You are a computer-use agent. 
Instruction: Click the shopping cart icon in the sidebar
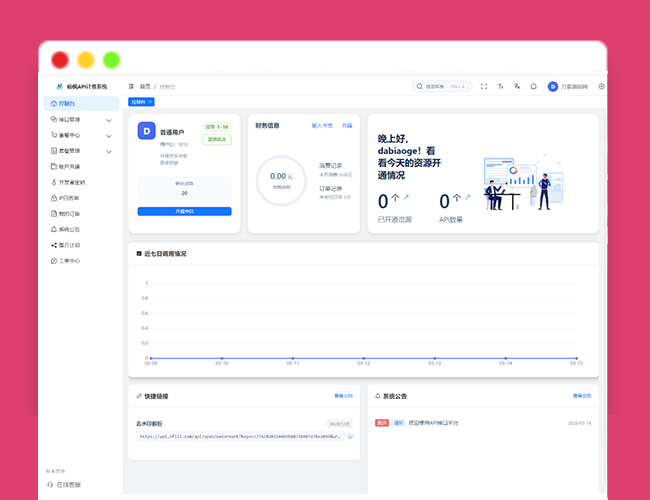coord(54,135)
